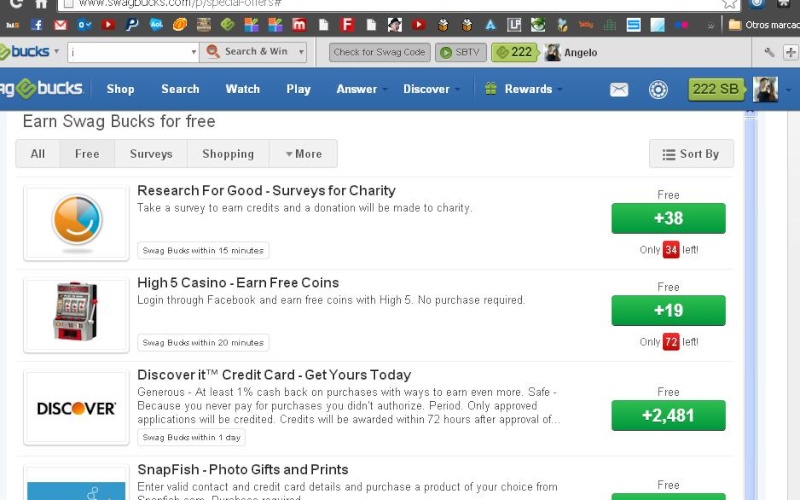This screenshot has height=500, width=800.
Task: Click the toolbar plus icon
Action: tap(790, 52)
